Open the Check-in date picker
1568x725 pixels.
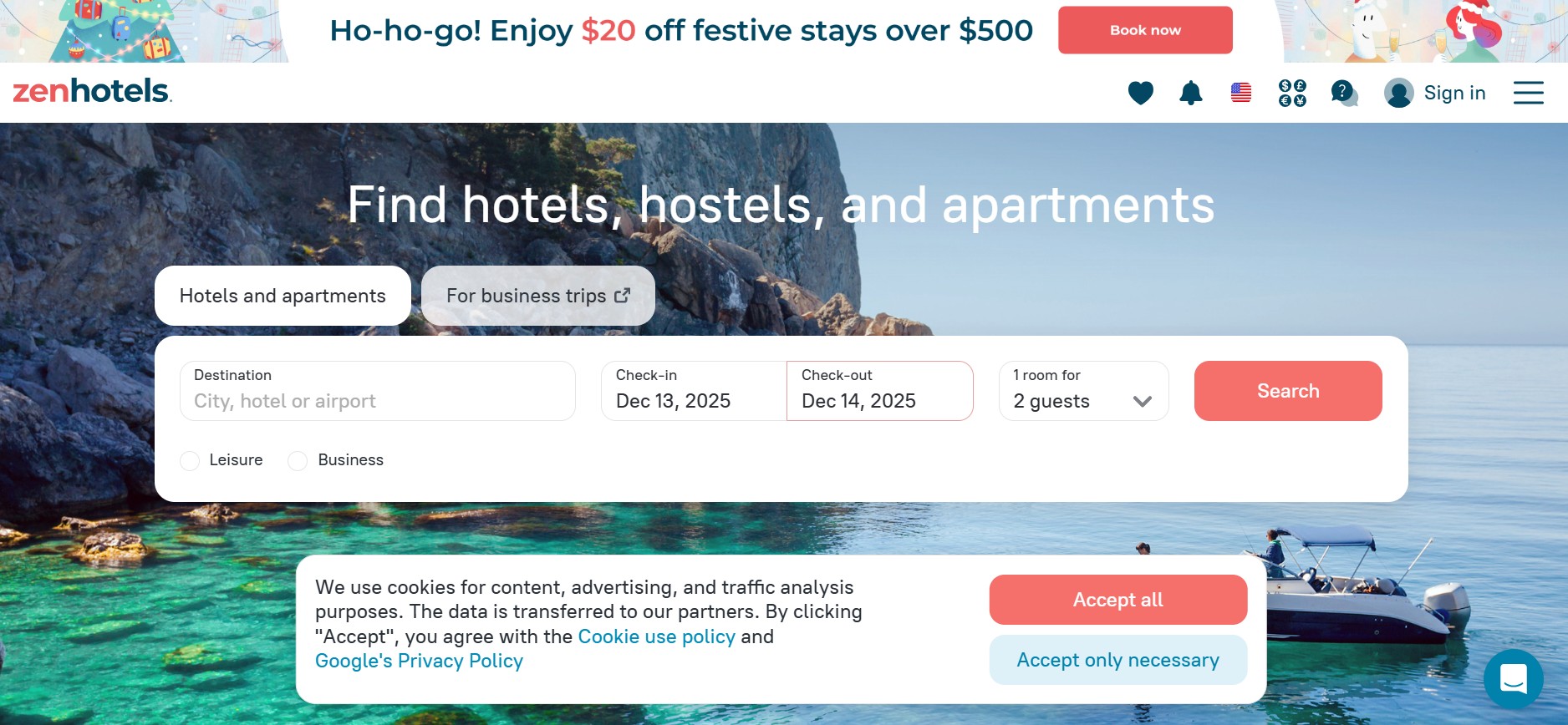point(693,391)
